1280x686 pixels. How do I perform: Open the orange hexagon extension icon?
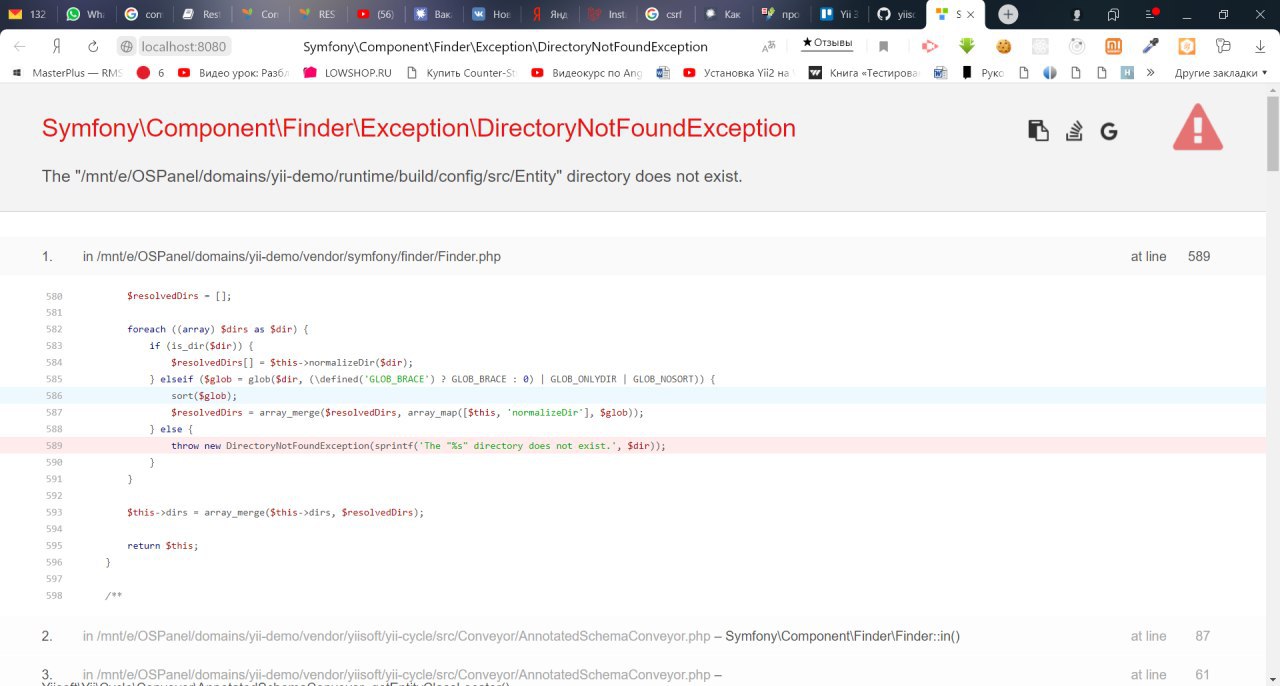click(1187, 46)
